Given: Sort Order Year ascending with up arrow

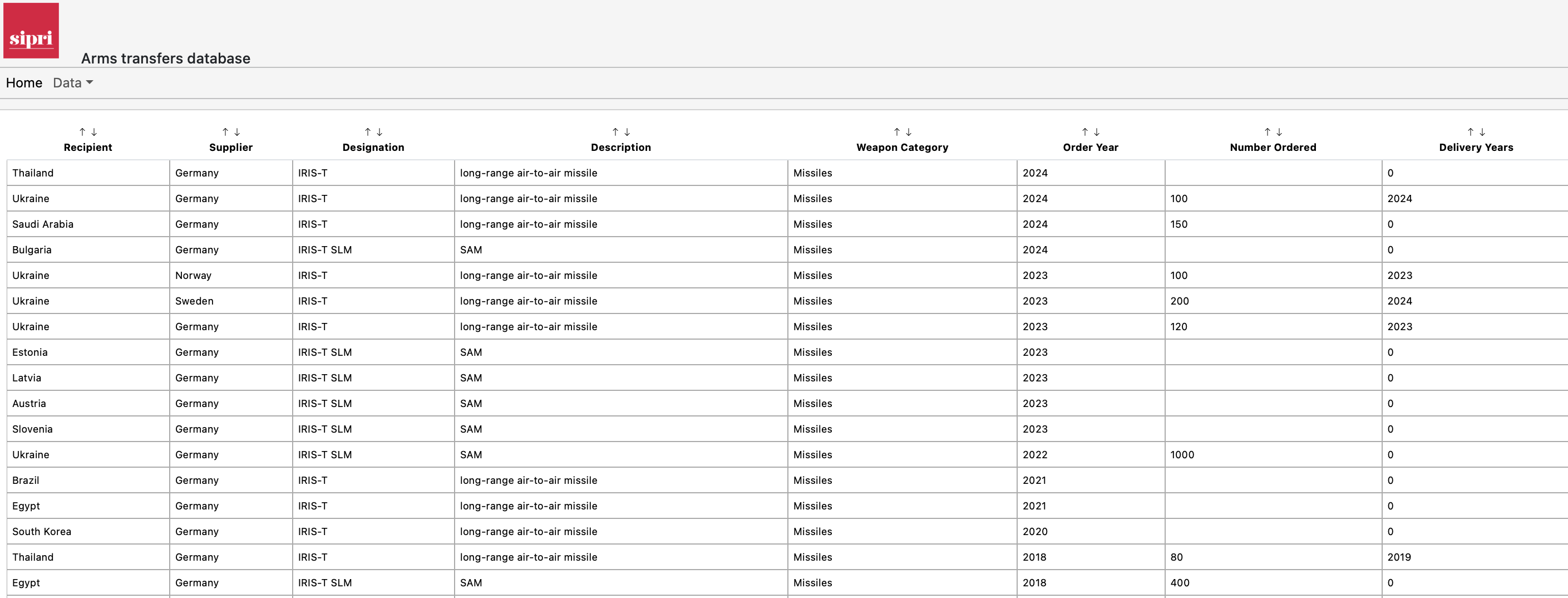Looking at the screenshot, I should pos(1084,131).
